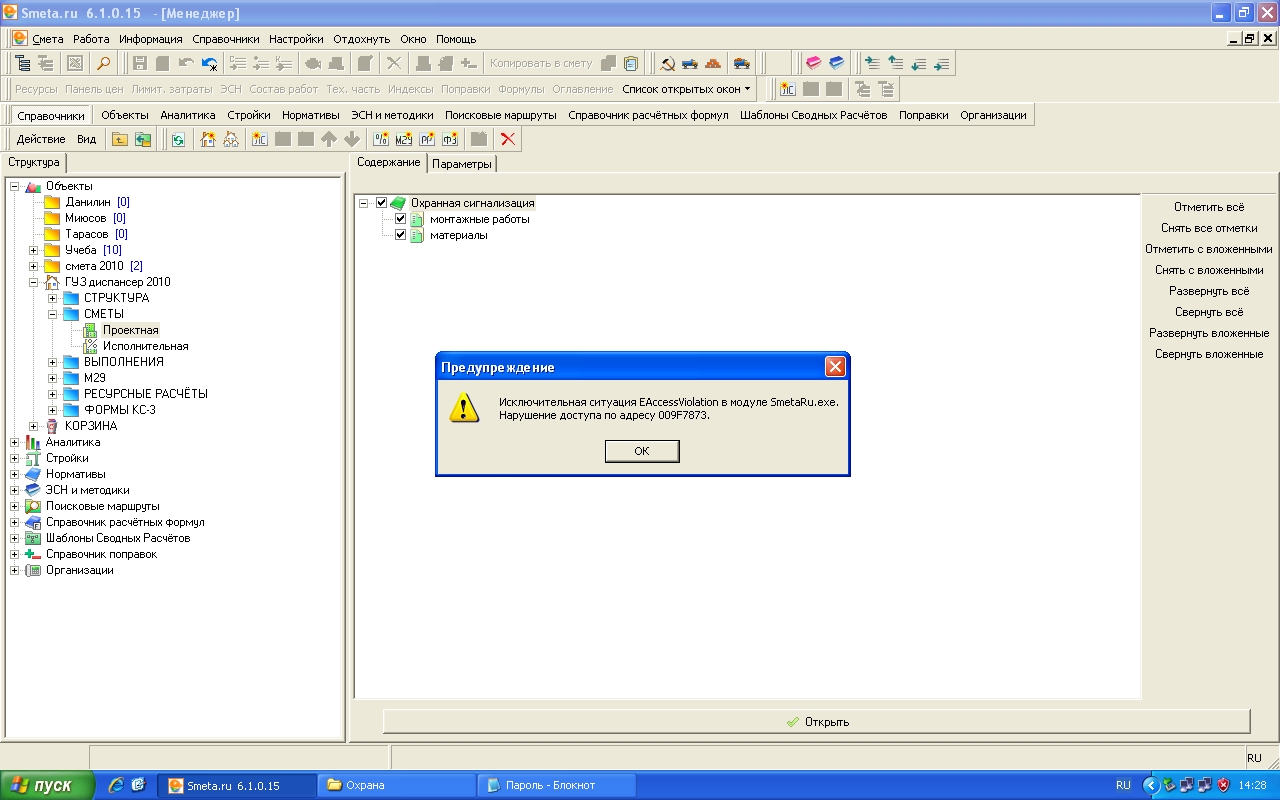Click the pink book icon
Image resolution: width=1280 pixels, height=800 pixels.
pyautogui.click(x=813, y=63)
